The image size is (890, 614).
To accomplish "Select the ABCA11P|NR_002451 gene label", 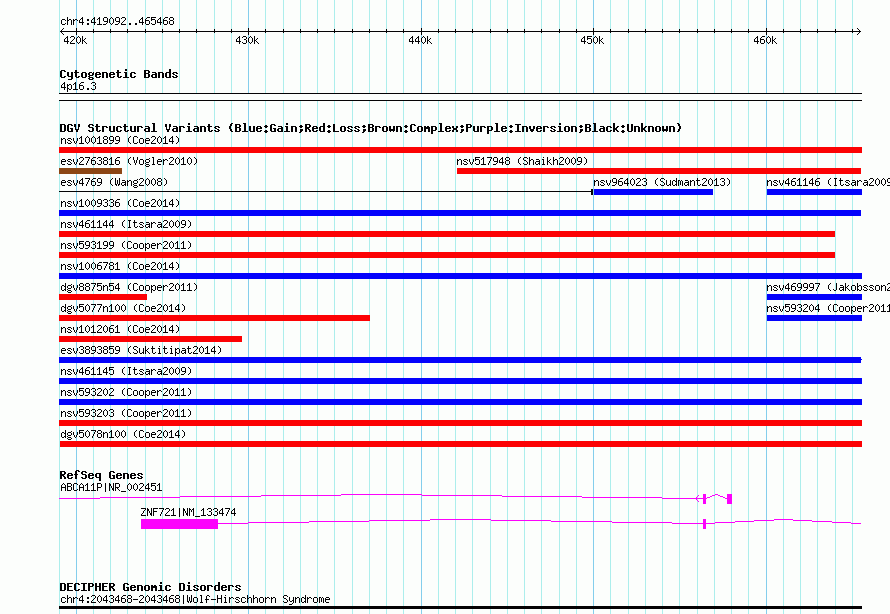I will pyautogui.click(x=111, y=487).
